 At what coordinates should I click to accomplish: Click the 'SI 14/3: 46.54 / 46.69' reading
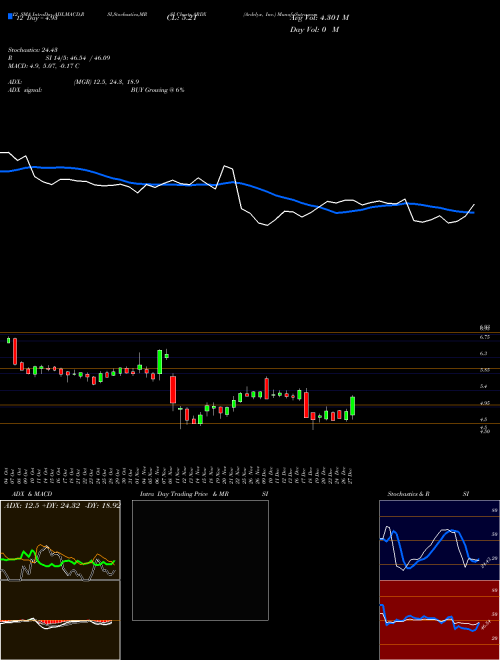(77, 58)
